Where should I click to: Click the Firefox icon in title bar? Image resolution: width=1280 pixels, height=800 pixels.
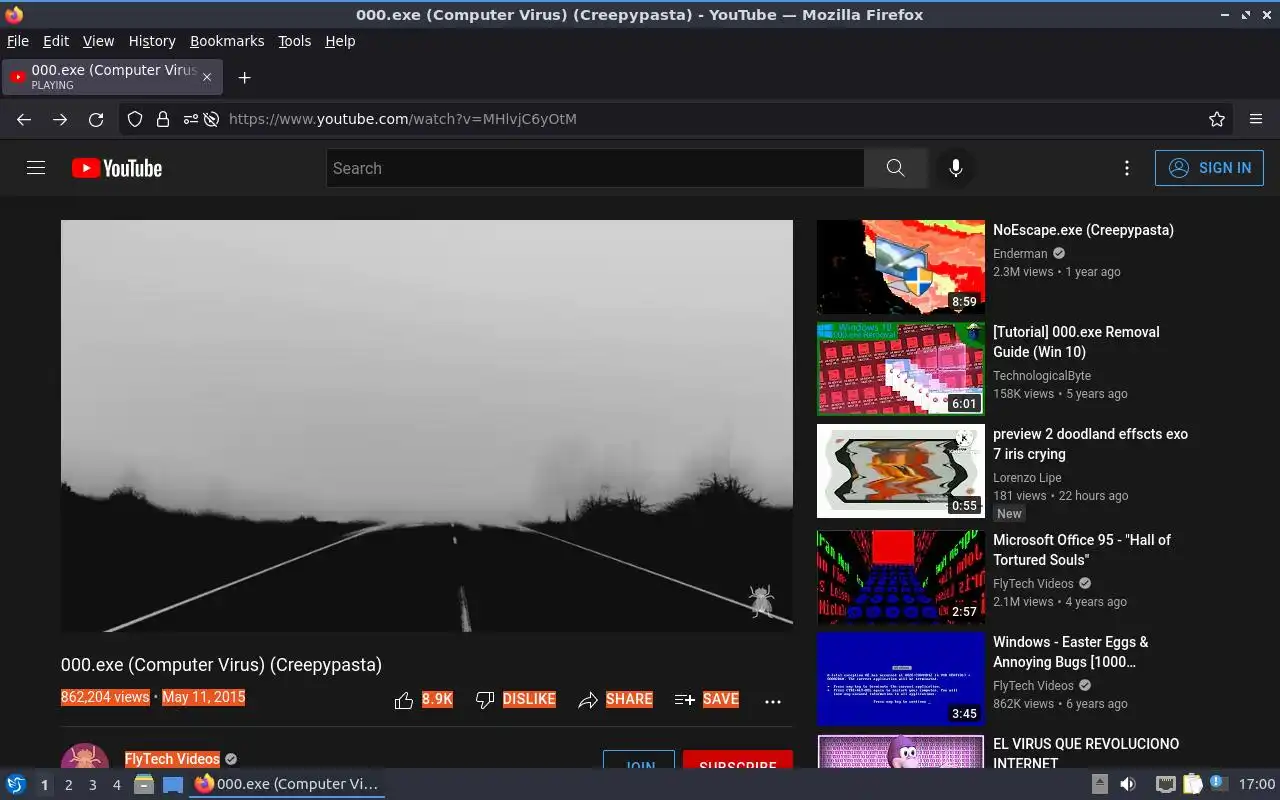coord(14,14)
